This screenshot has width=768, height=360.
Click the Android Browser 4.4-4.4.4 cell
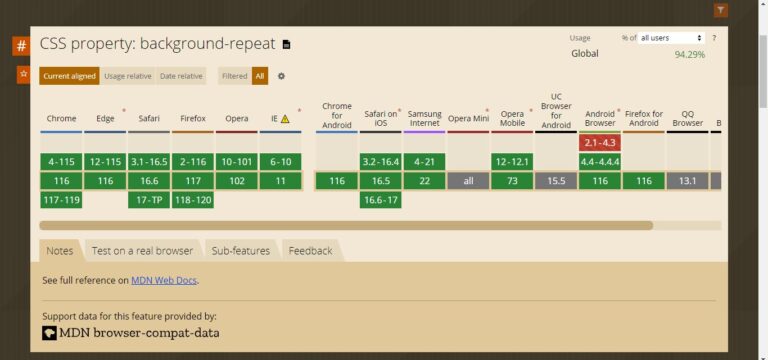[x=600, y=162]
